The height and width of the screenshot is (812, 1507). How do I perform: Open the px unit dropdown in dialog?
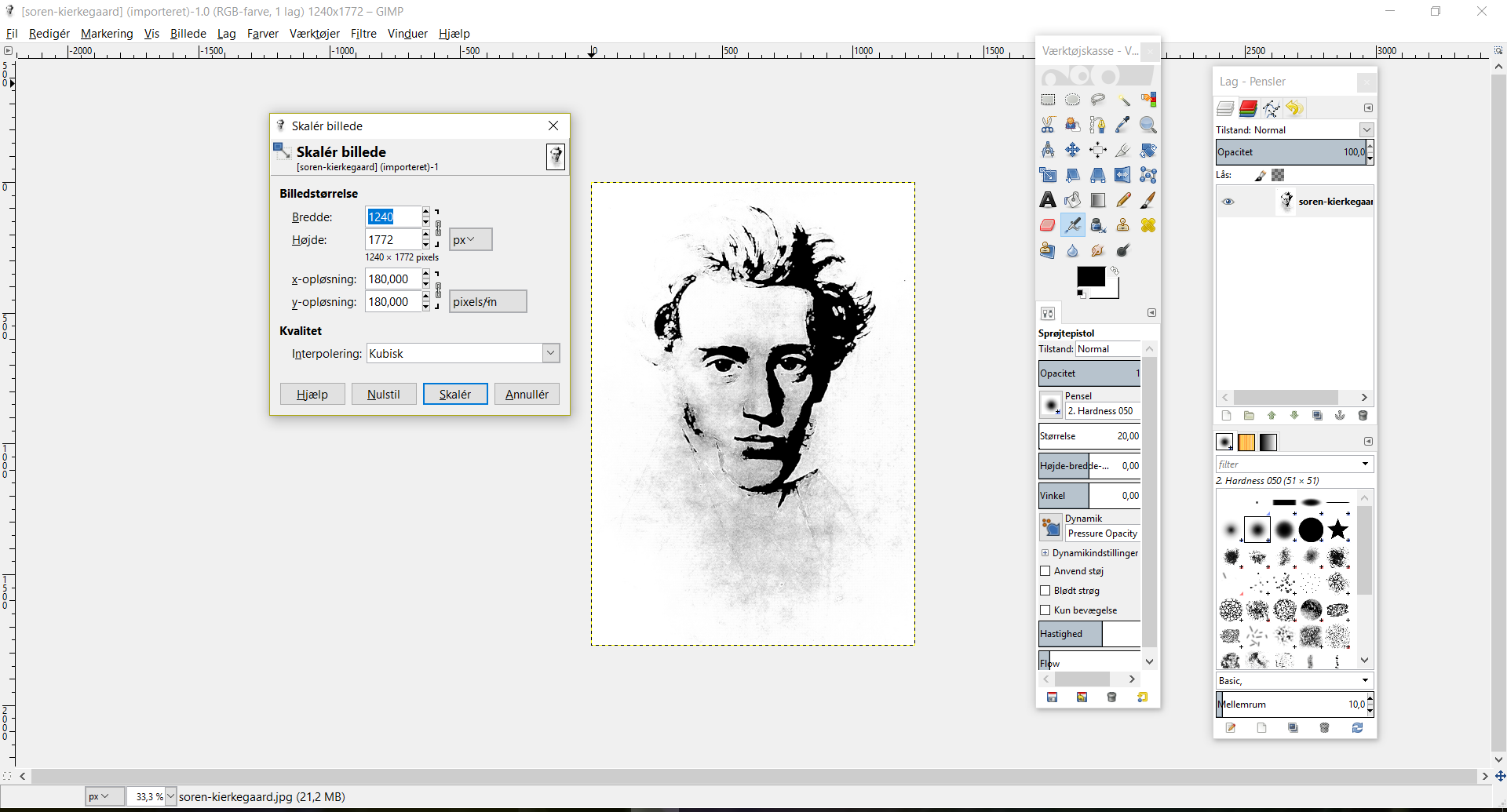tap(470, 240)
